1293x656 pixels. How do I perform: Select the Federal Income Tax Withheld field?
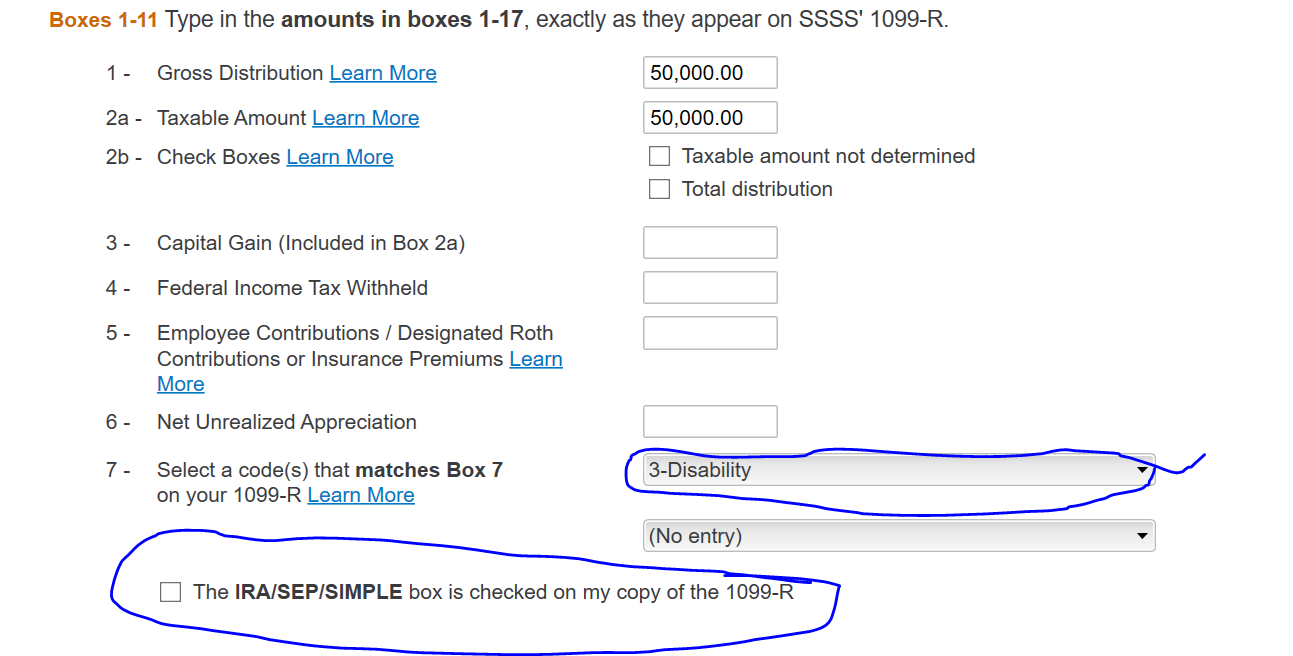710,288
